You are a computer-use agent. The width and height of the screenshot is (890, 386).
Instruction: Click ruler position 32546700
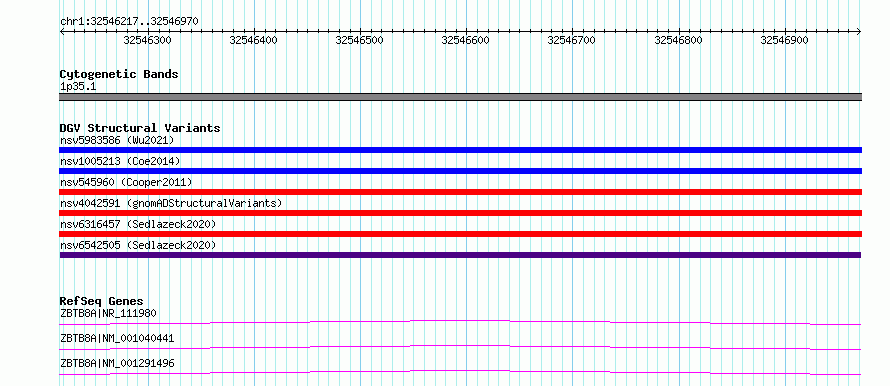(572, 40)
